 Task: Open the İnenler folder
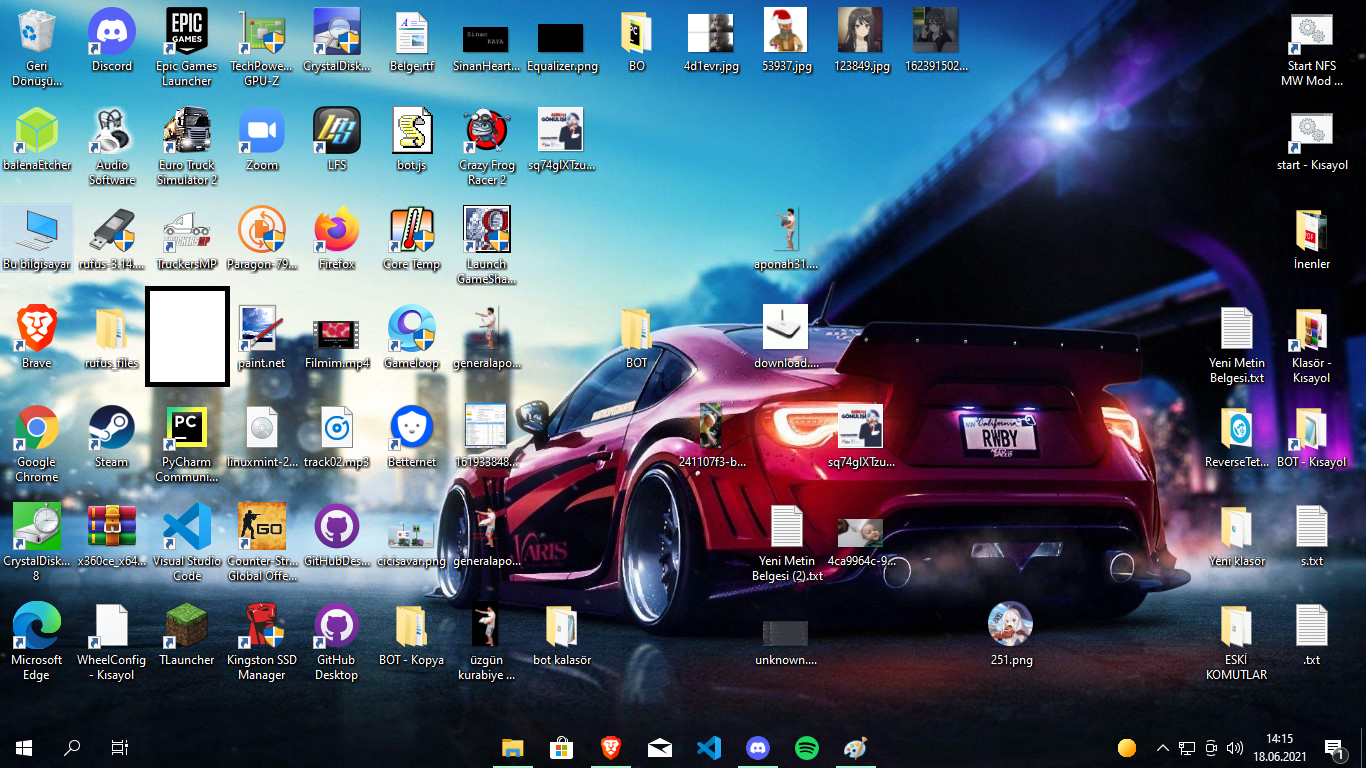tap(1312, 239)
